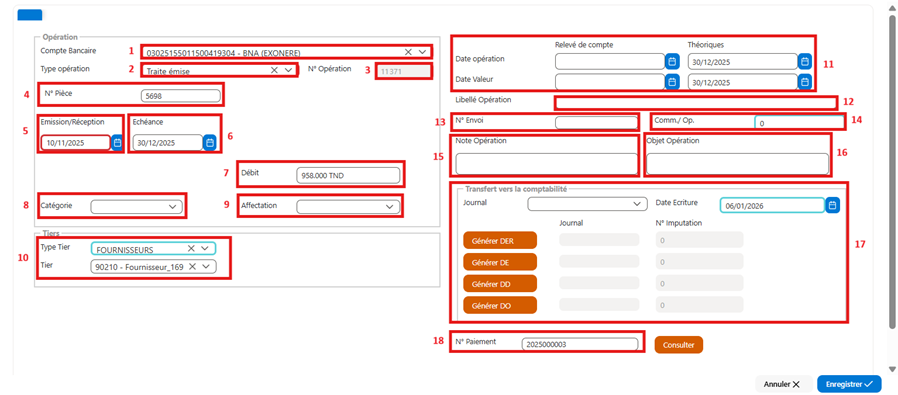Expand the Catégorie dropdown
898x395 pixels.
click(173, 207)
